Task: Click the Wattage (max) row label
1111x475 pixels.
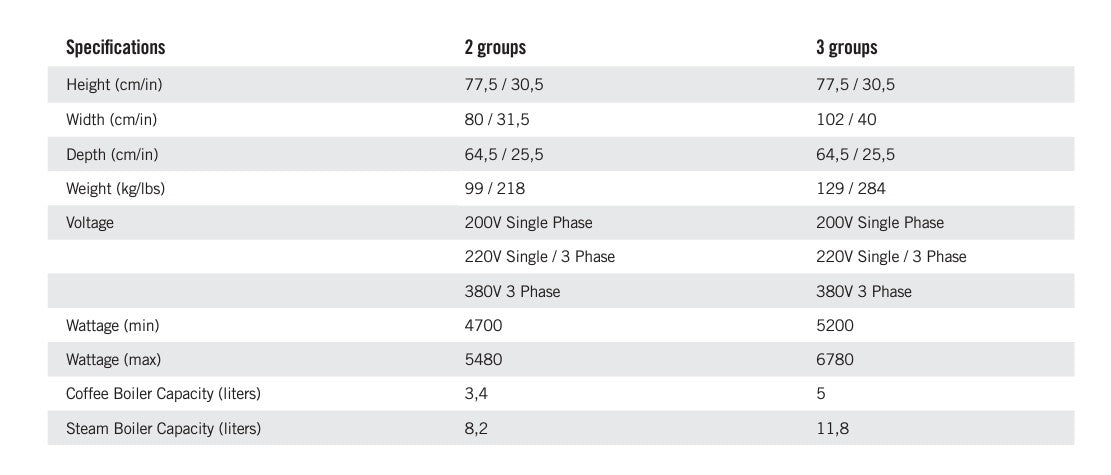Action: pyautogui.click(x=113, y=360)
